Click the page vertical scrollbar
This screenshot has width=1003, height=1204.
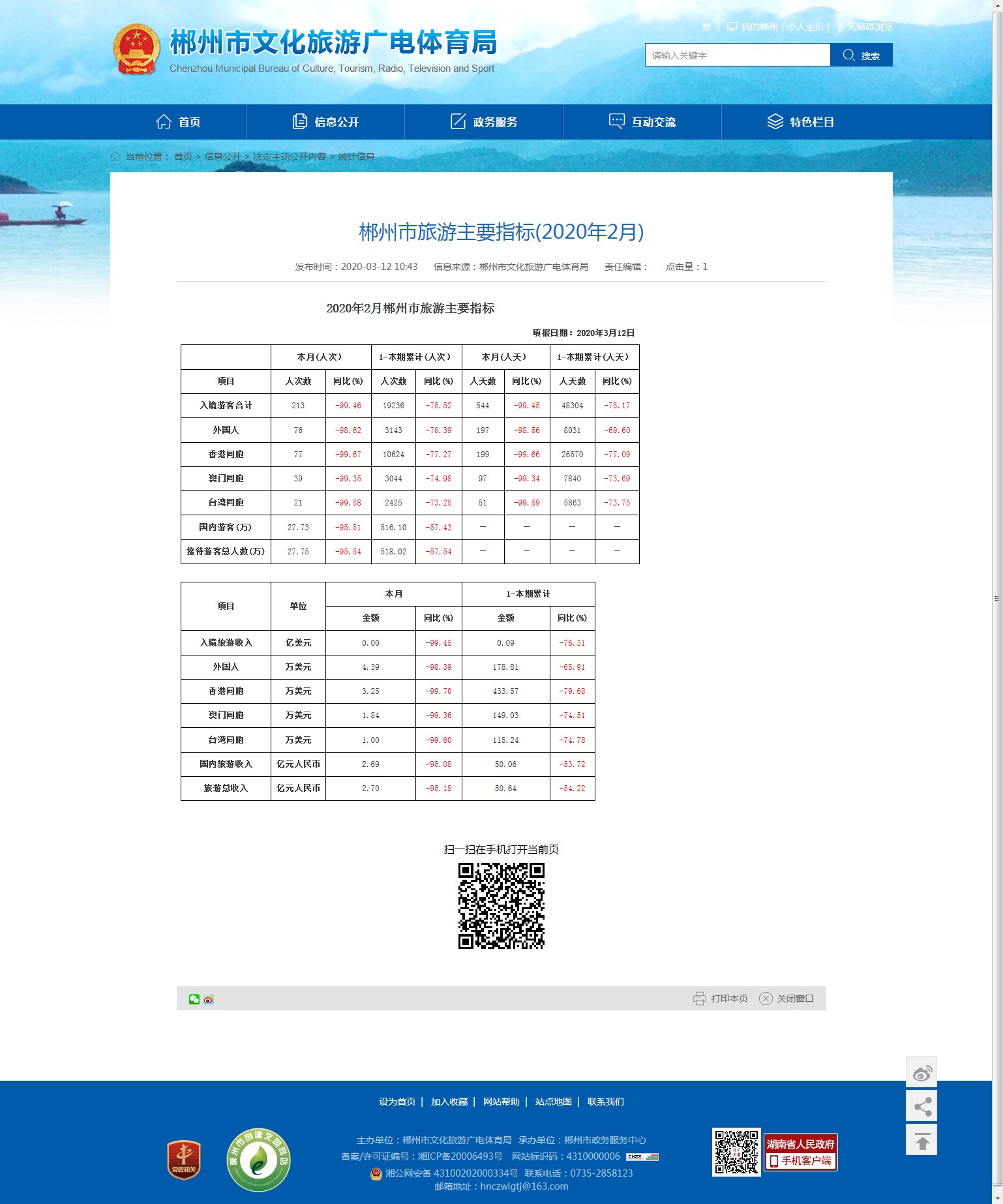point(997,598)
